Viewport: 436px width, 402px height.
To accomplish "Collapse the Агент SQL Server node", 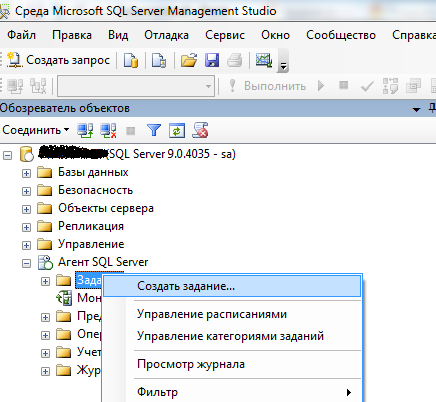I will (26, 264).
